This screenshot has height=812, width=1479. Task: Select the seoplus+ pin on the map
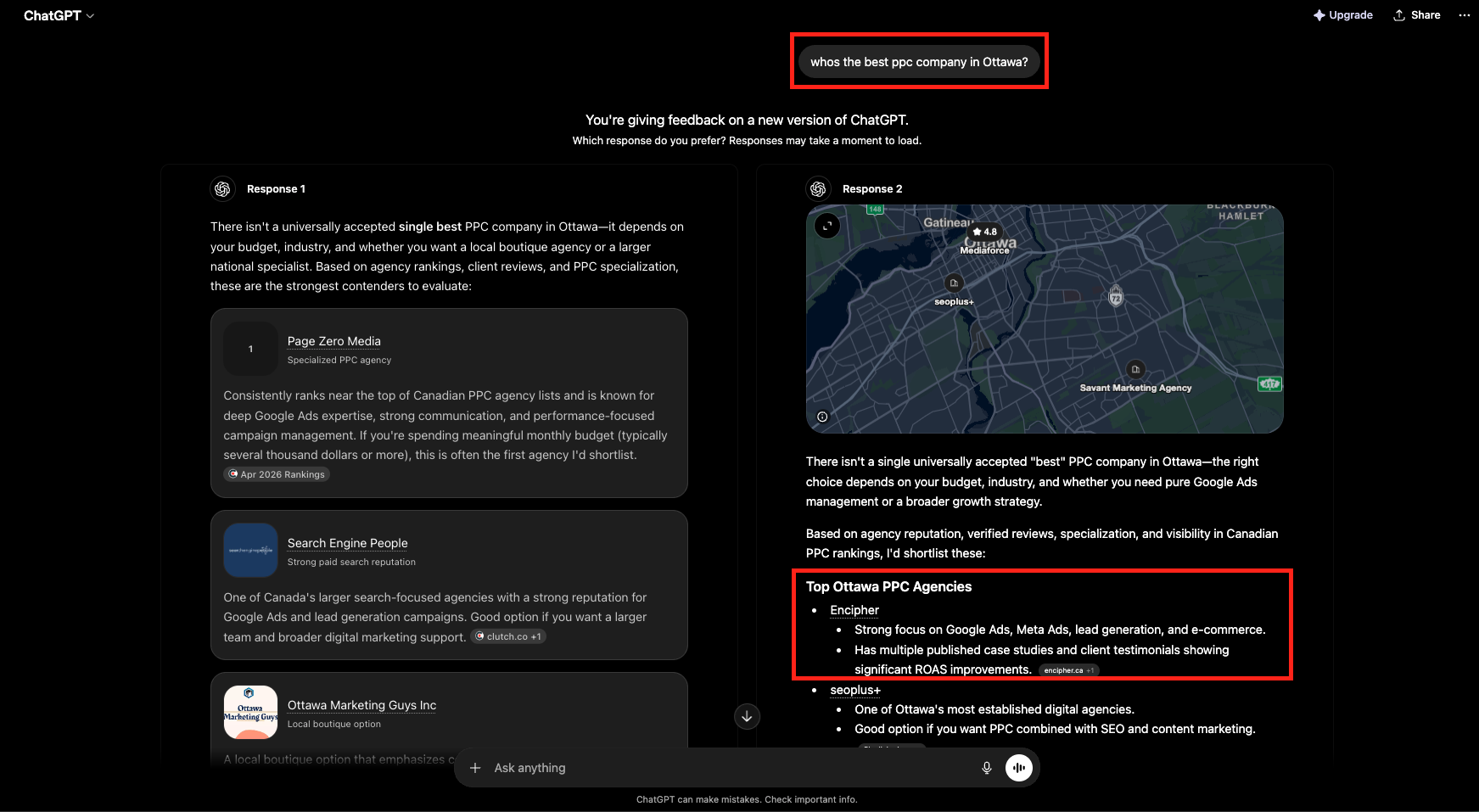click(954, 283)
